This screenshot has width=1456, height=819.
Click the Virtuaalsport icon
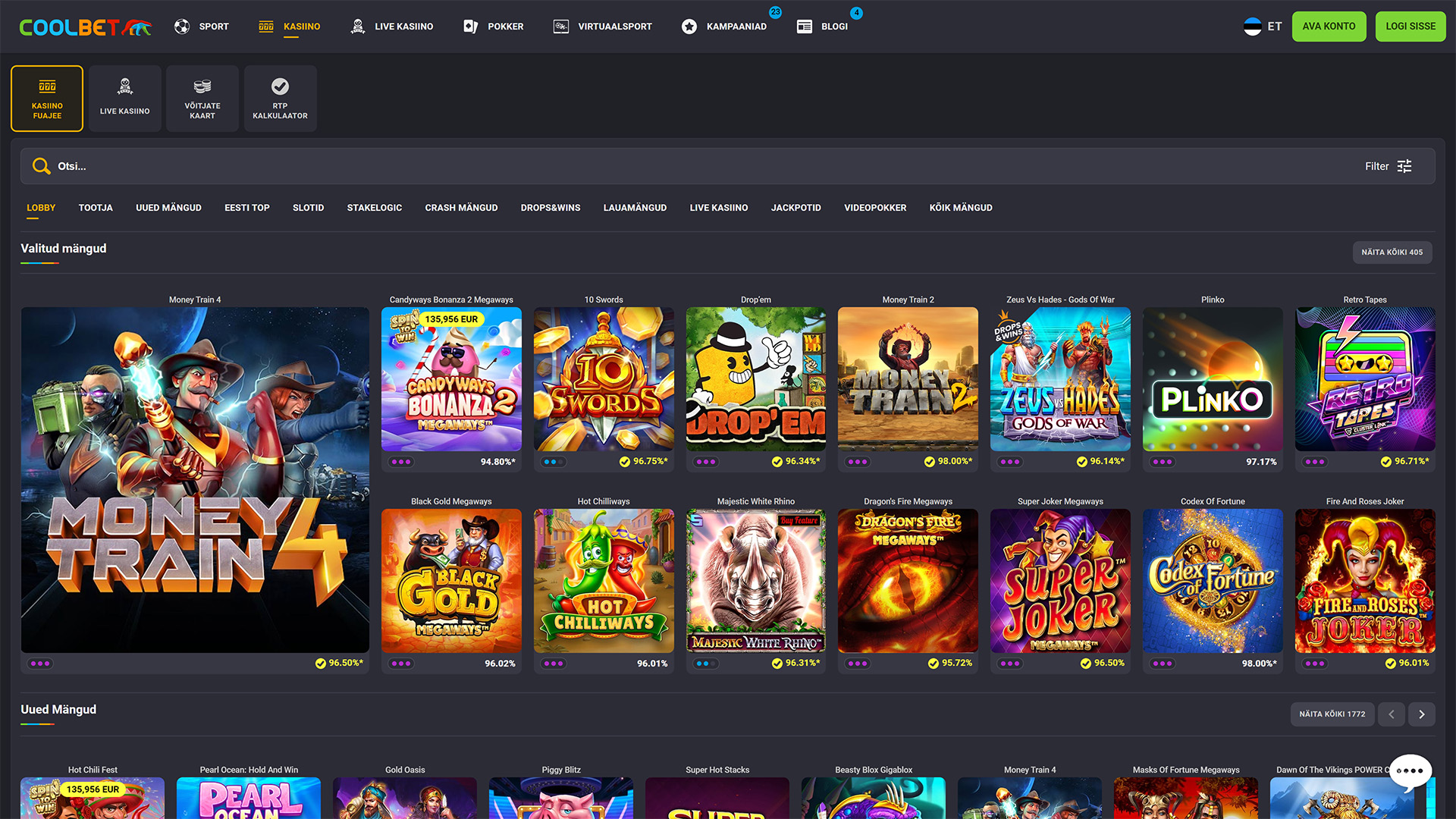pyautogui.click(x=561, y=27)
